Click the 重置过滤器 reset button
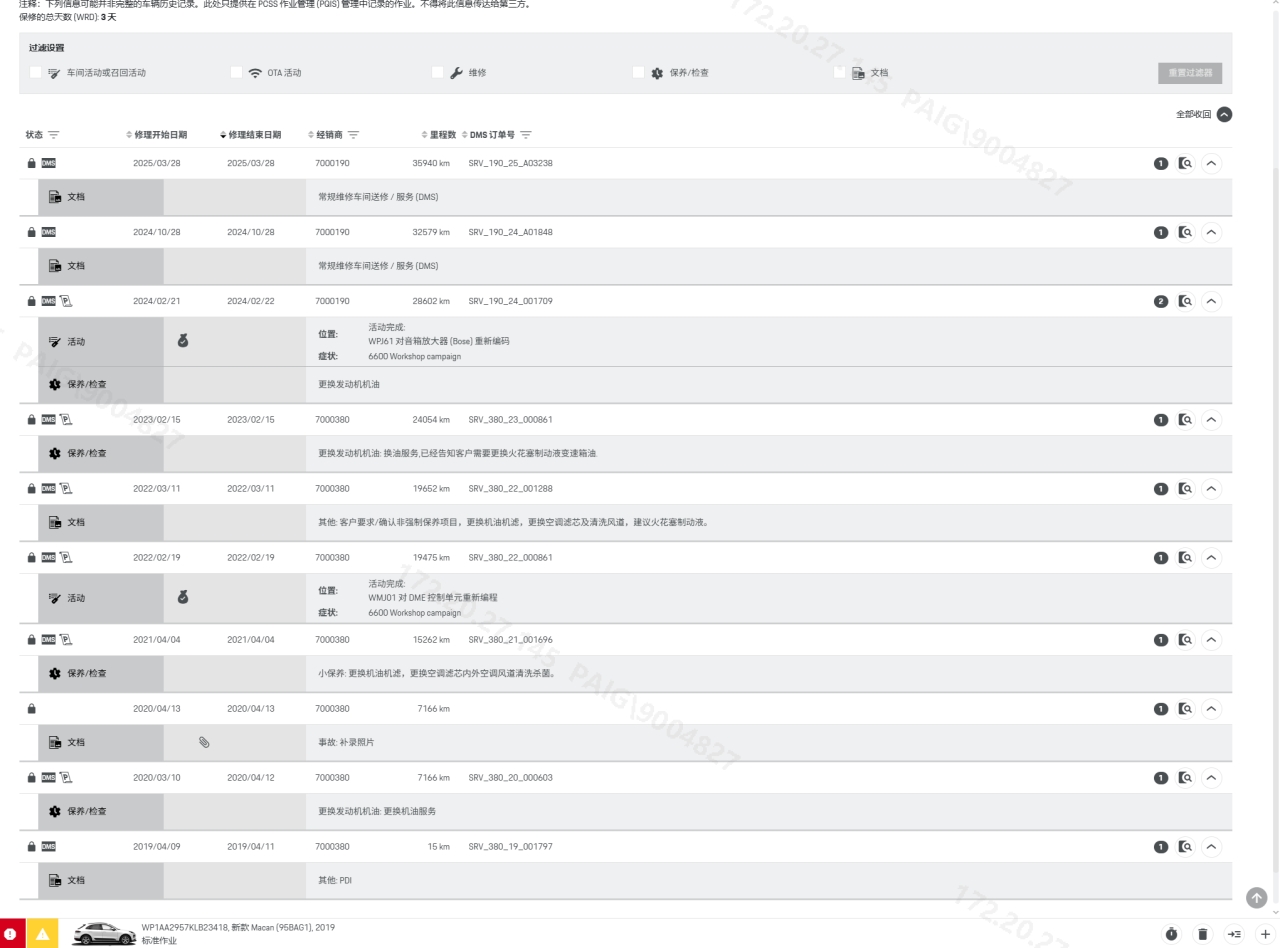 tap(1190, 73)
